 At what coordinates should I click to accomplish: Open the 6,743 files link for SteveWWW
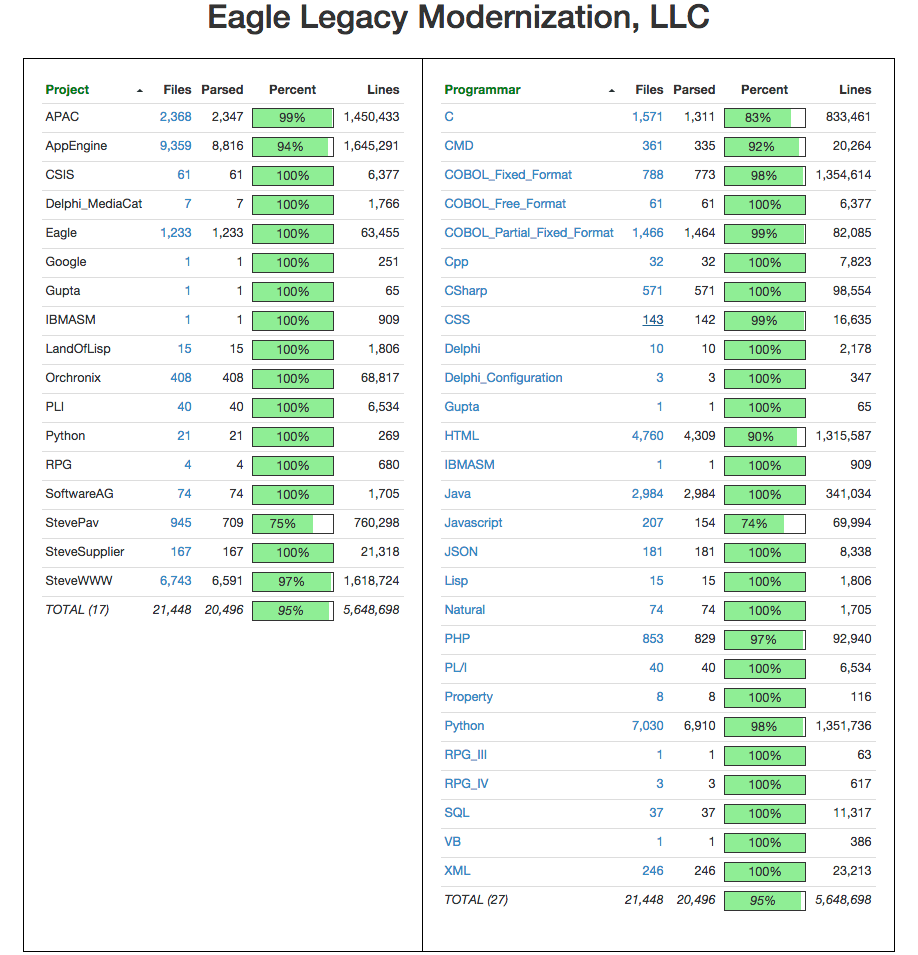point(175,581)
